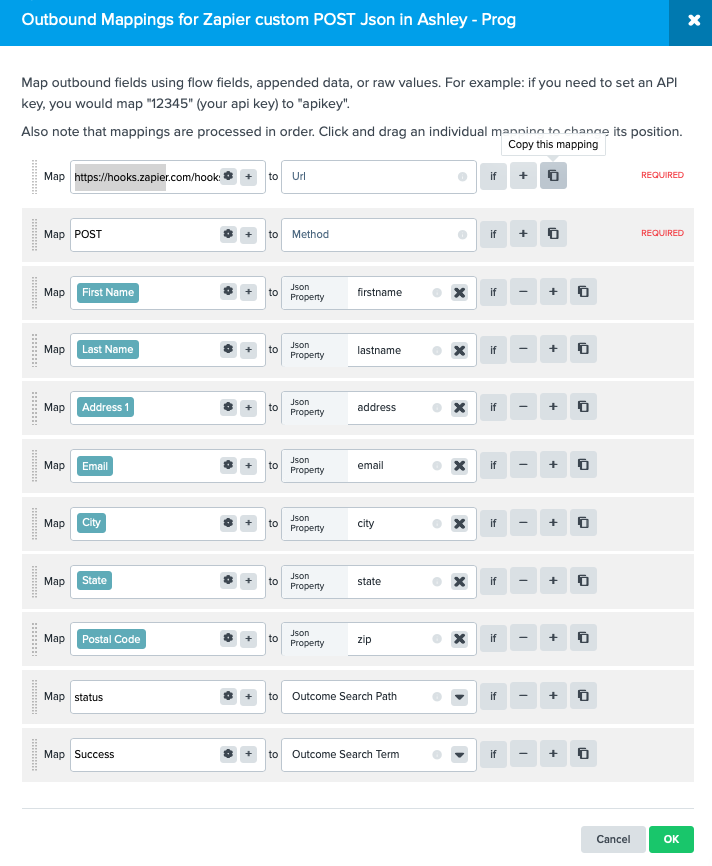Add a field with plus in the Success input

(x=249, y=754)
